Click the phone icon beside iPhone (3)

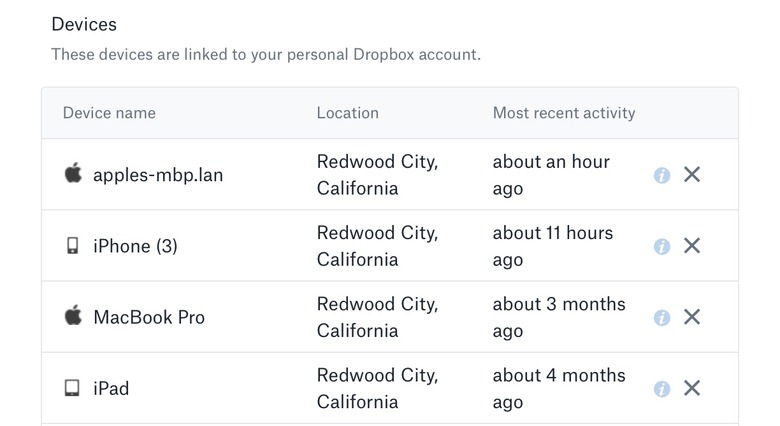pos(72,246)
